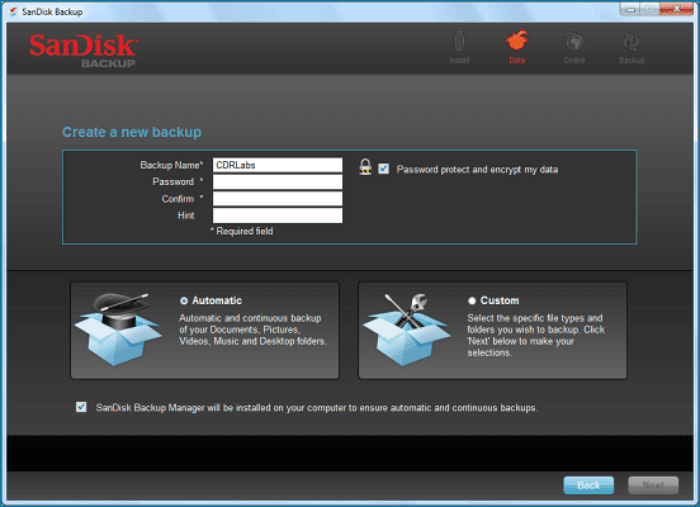Go back with the Back button
The width and height of the screenshot is (700, 507).
tap(588, 485)
